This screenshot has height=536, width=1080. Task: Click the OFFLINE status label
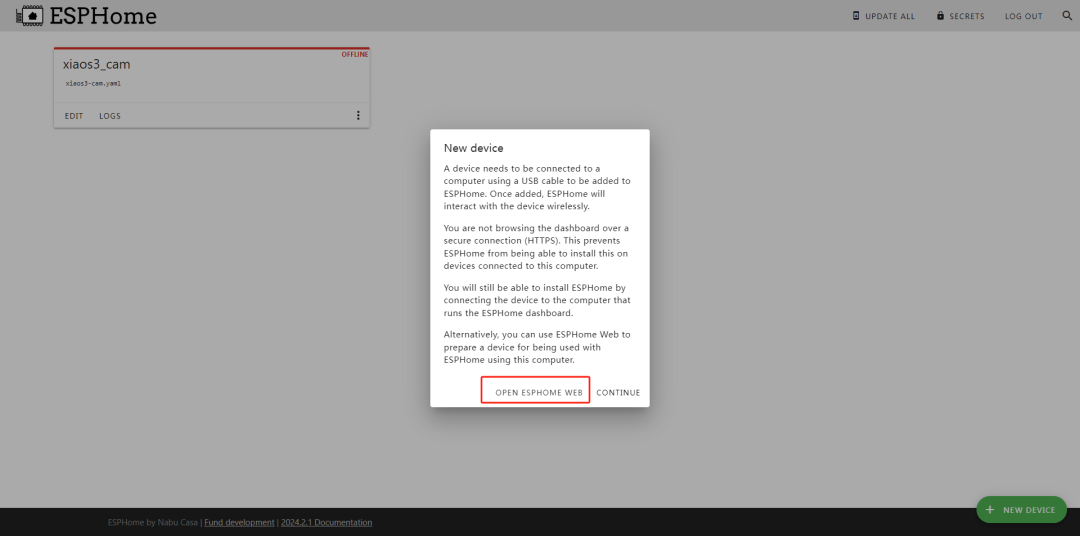click(x=355, y=54)
